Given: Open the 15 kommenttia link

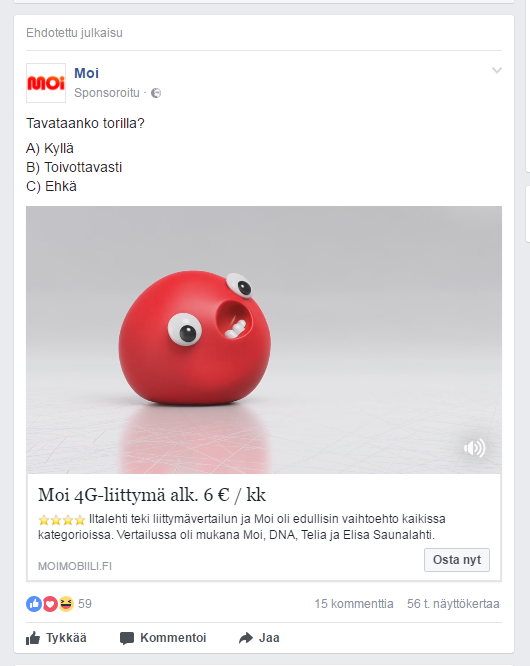Looking at the screenshot, I should 354,604.
